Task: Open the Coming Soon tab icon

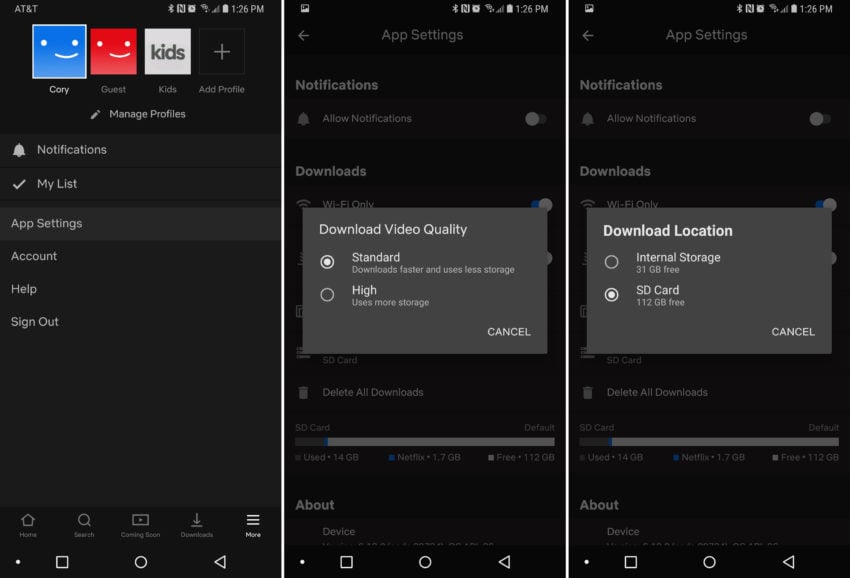Action: click(x=140, y=525)
